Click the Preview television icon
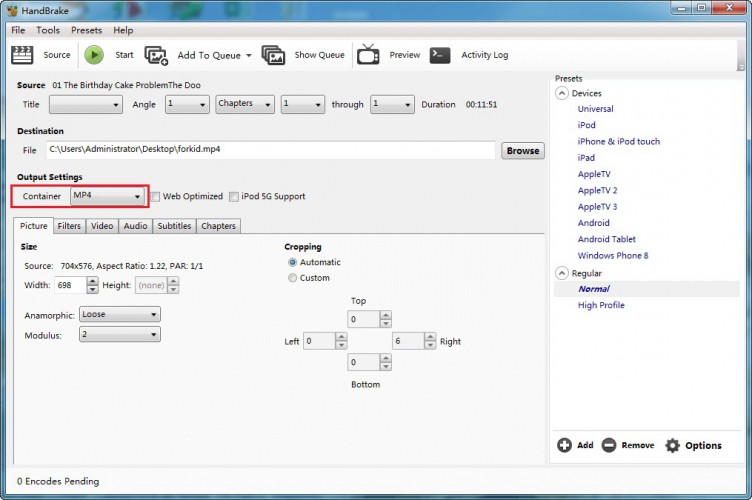 coord(368,55)
